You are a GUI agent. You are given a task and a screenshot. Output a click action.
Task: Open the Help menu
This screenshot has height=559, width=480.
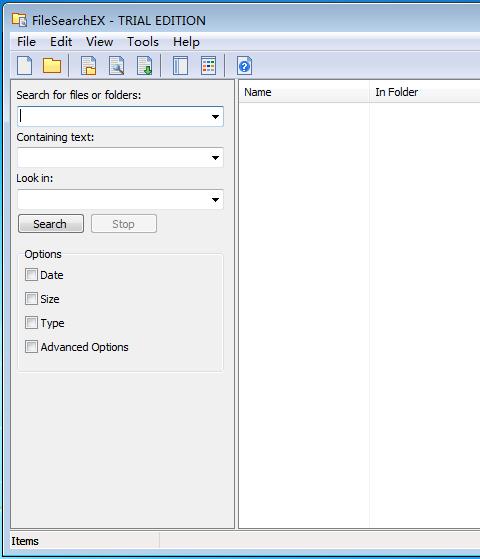[186, 42]
